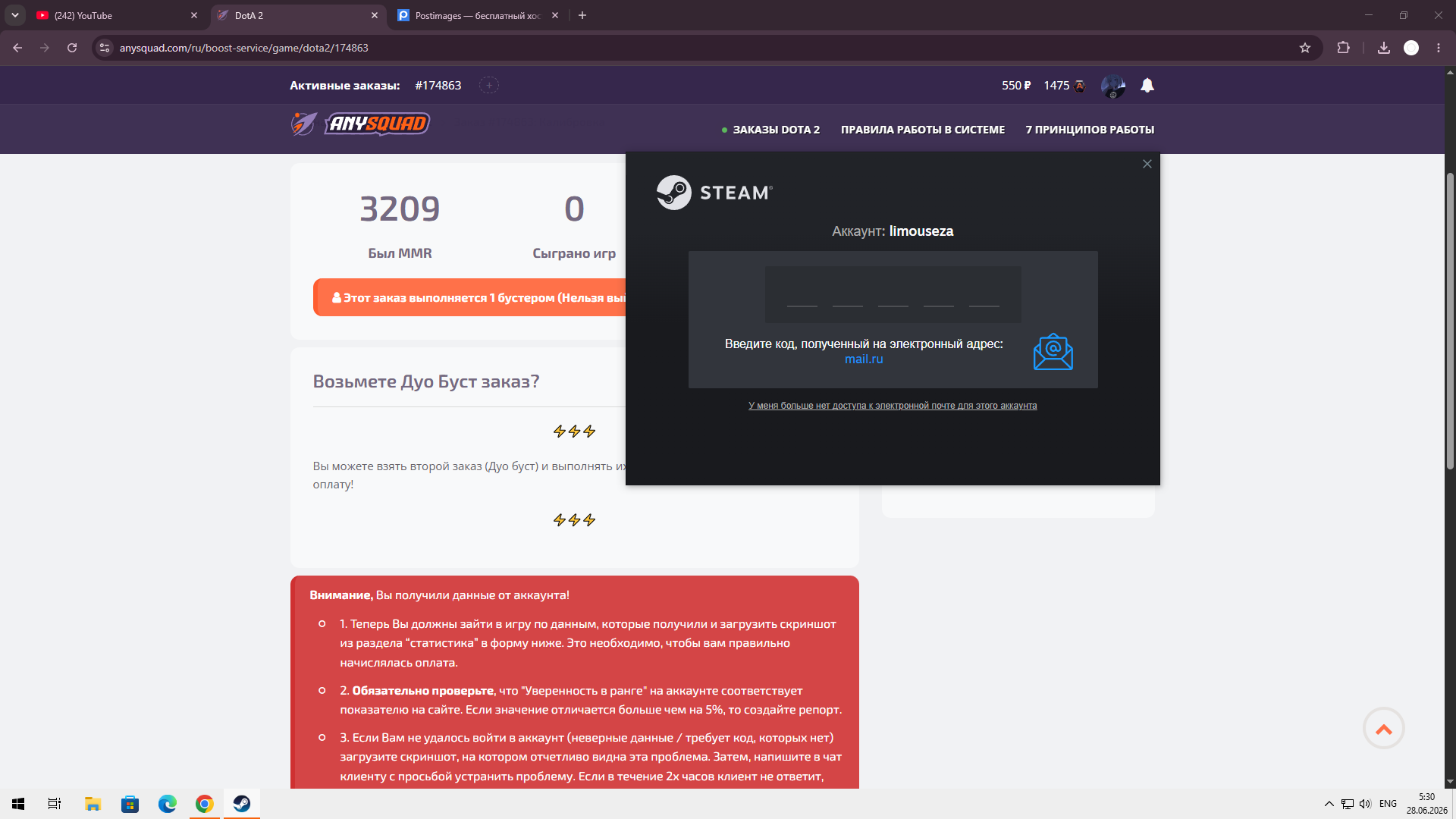The width and height of the screenshot is (1456, 819).
Task: Open network settings in system tray
Action: (x=1348, y=804)
